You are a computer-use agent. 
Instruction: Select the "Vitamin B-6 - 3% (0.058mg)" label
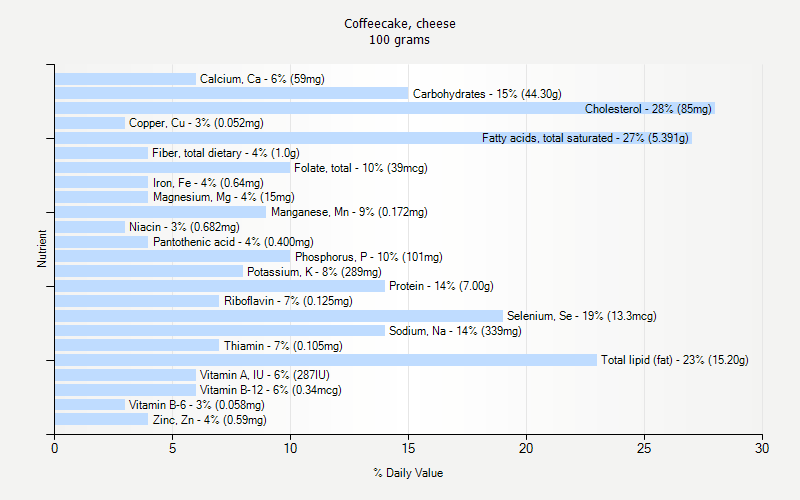pos(196,405)
